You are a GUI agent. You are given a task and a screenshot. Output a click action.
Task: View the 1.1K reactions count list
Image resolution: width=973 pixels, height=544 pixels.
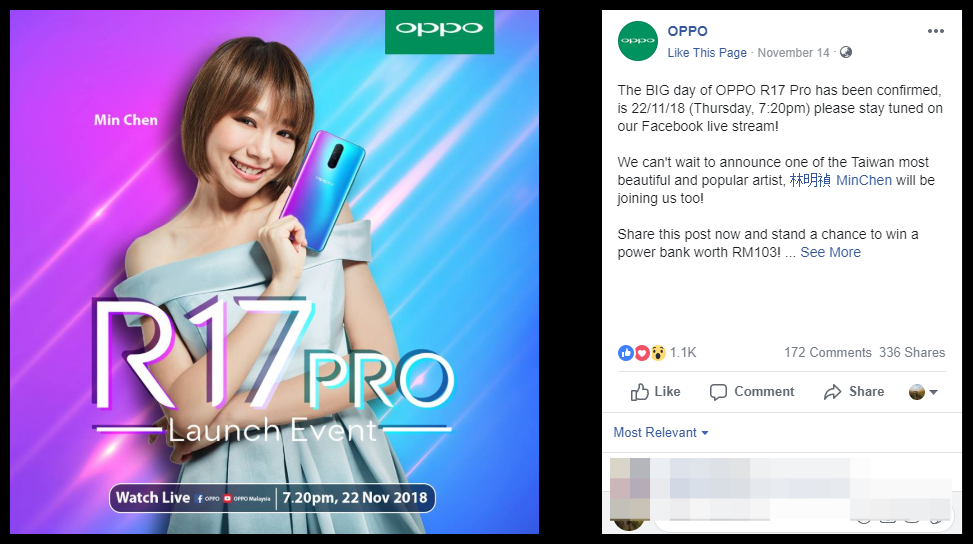pyautogui.click(x=683, y=353)
